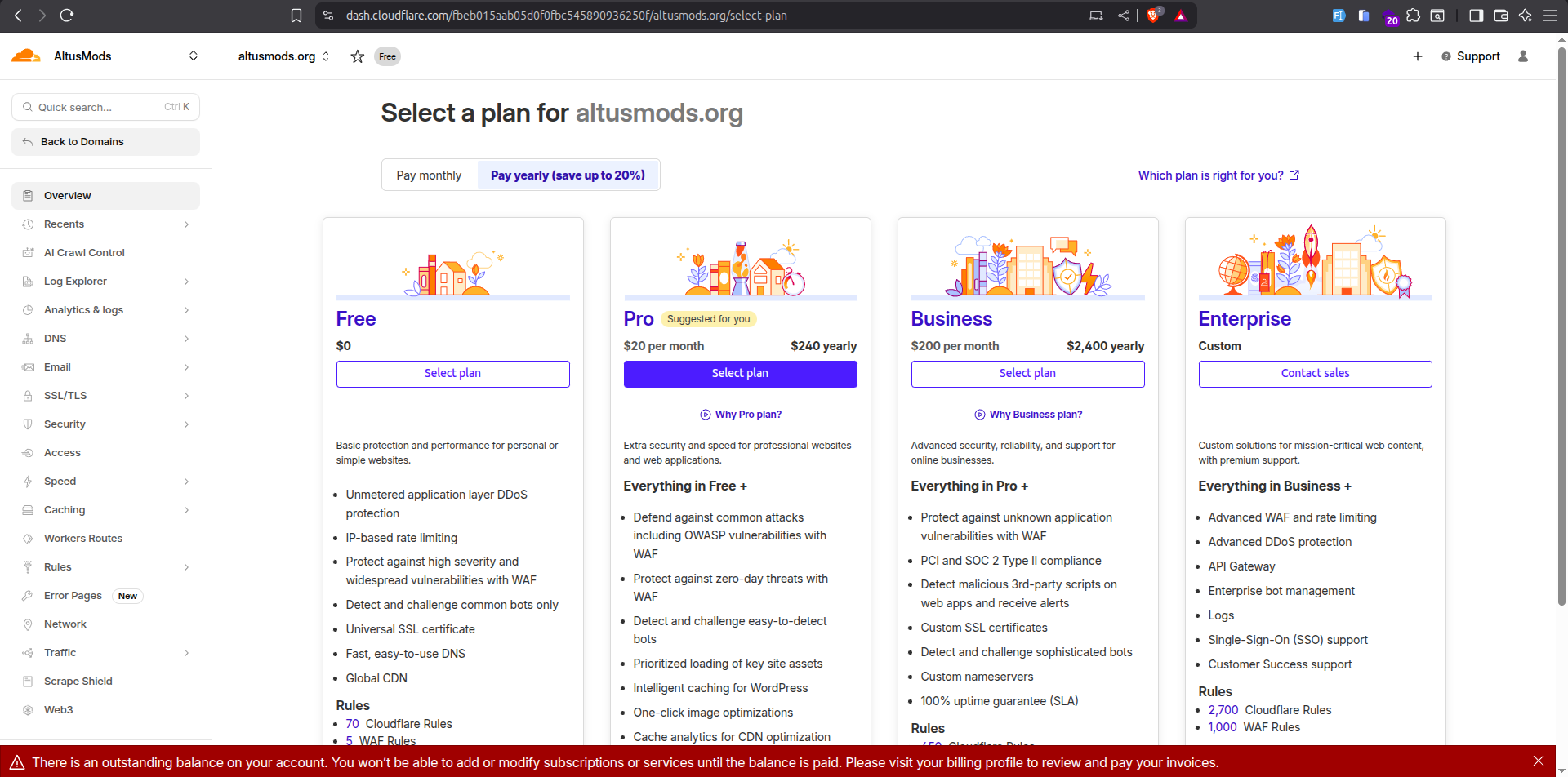The image size is (1568, 777).
Task: Open the 'Which plan is right for you?' link
Action: pos(1209,175)
